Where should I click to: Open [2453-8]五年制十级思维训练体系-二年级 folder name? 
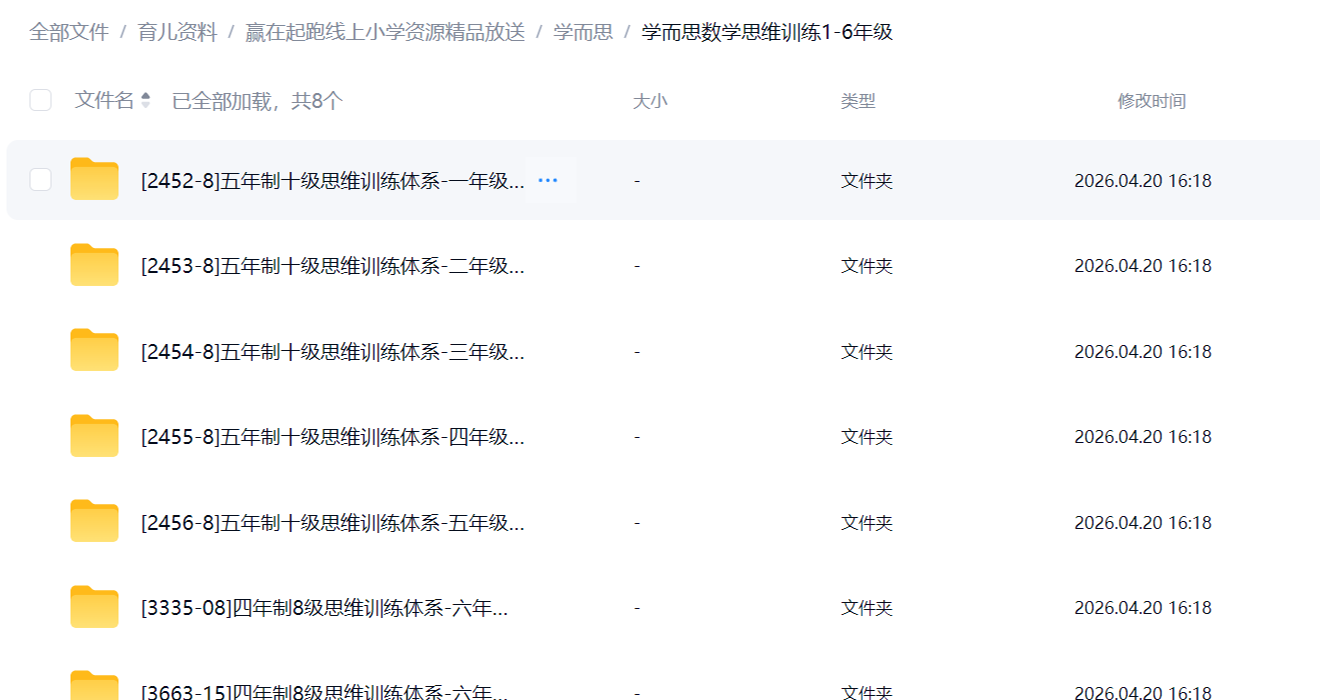click(x=333, y=266)
